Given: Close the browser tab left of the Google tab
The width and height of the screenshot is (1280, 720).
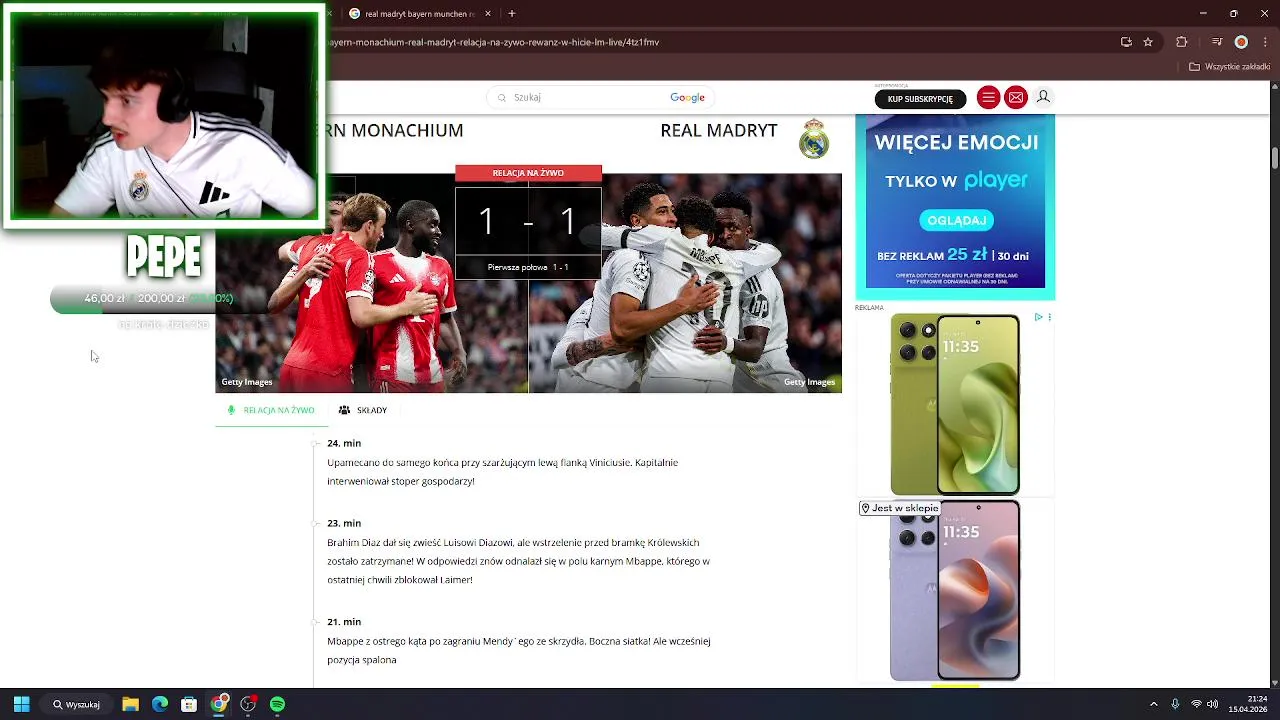Looking at the screenshot, I should pyautogui.click(x=329, y=14).
